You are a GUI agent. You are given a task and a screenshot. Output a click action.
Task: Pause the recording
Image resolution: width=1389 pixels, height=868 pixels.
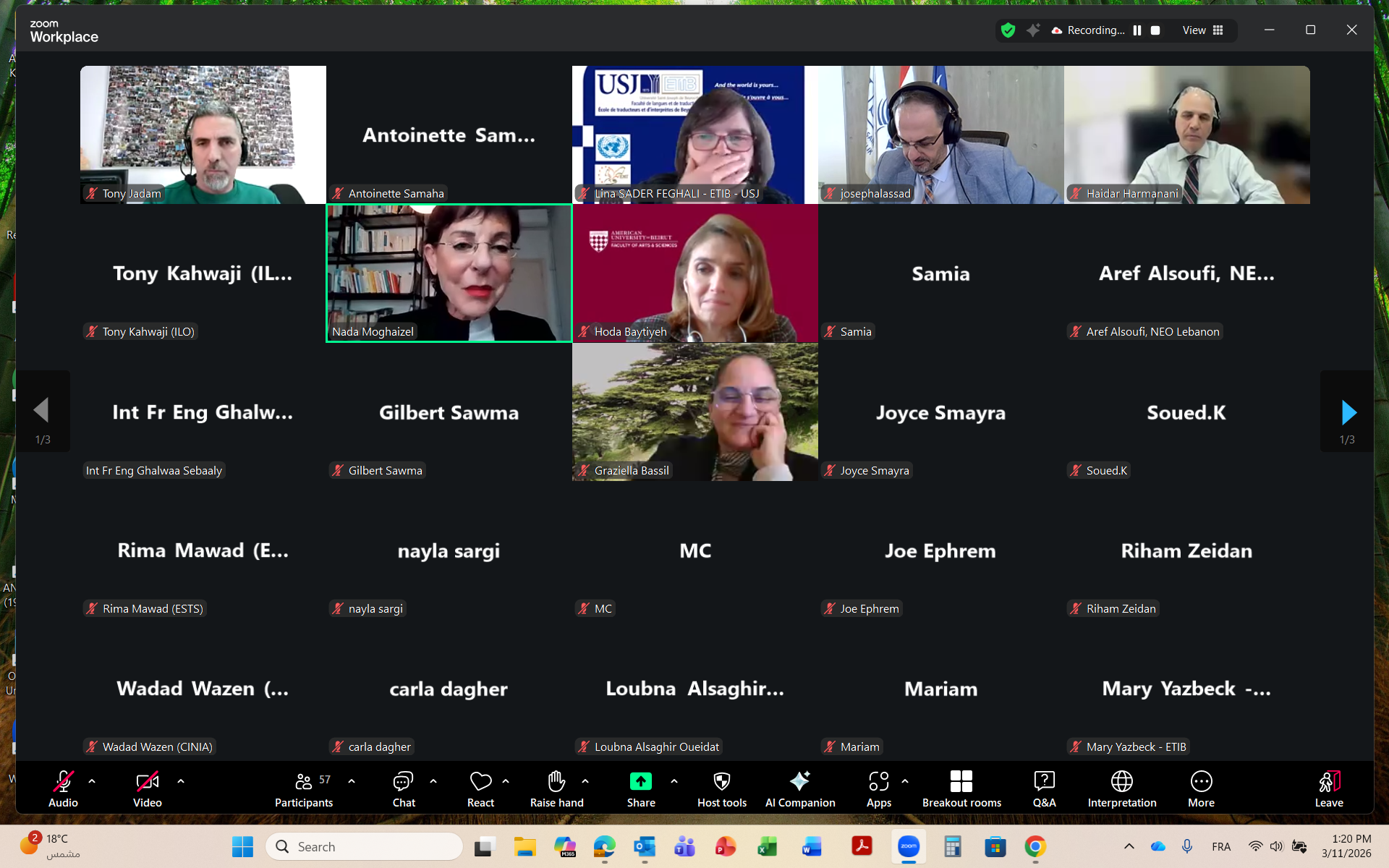pyautogui.click(x=1137, y=30)
